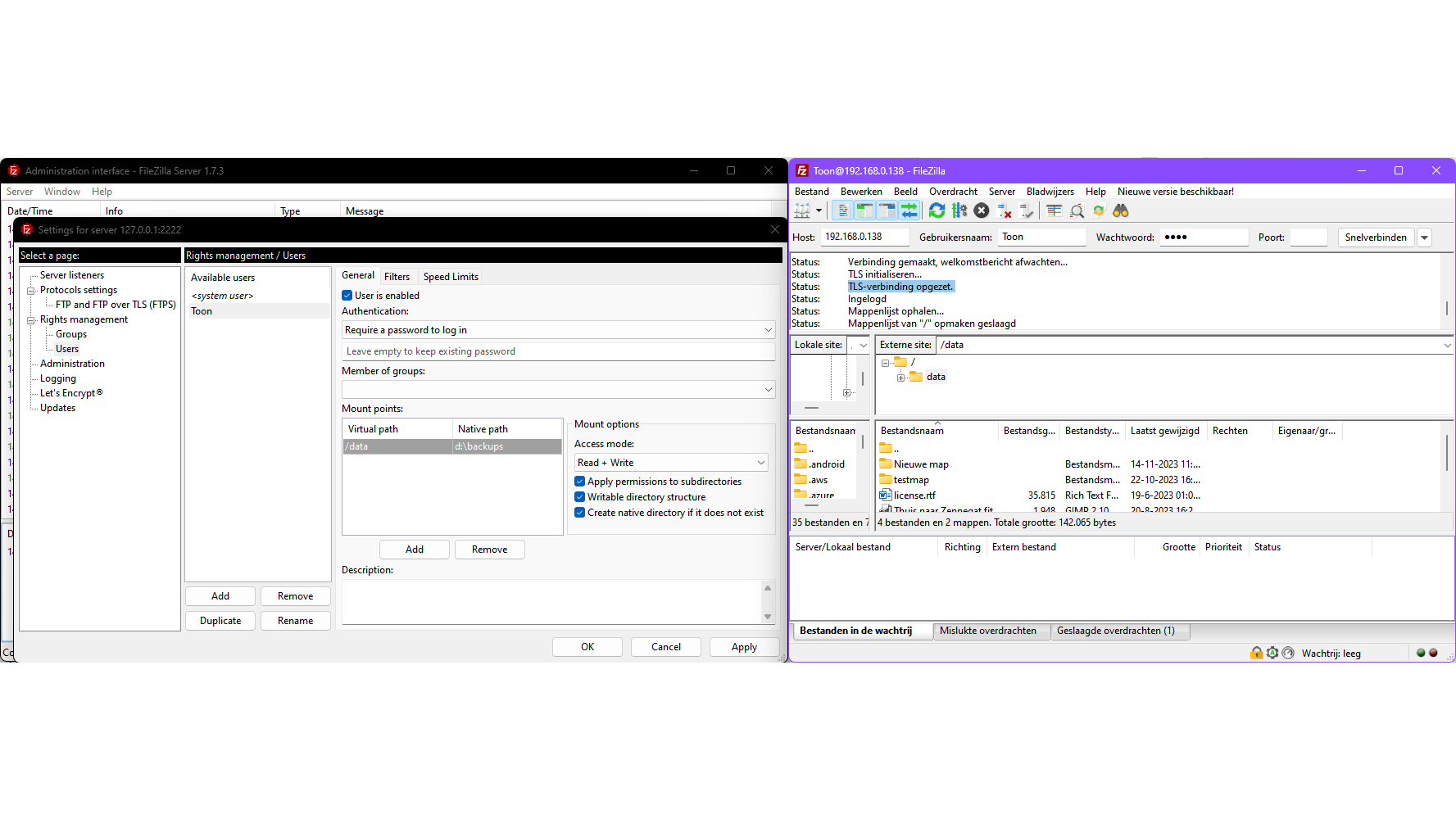Open the directory listing filters icon
Image resolution: width=1456 pixels, height=819 pixels.
pyautogui.click(x=1055, y=211)
